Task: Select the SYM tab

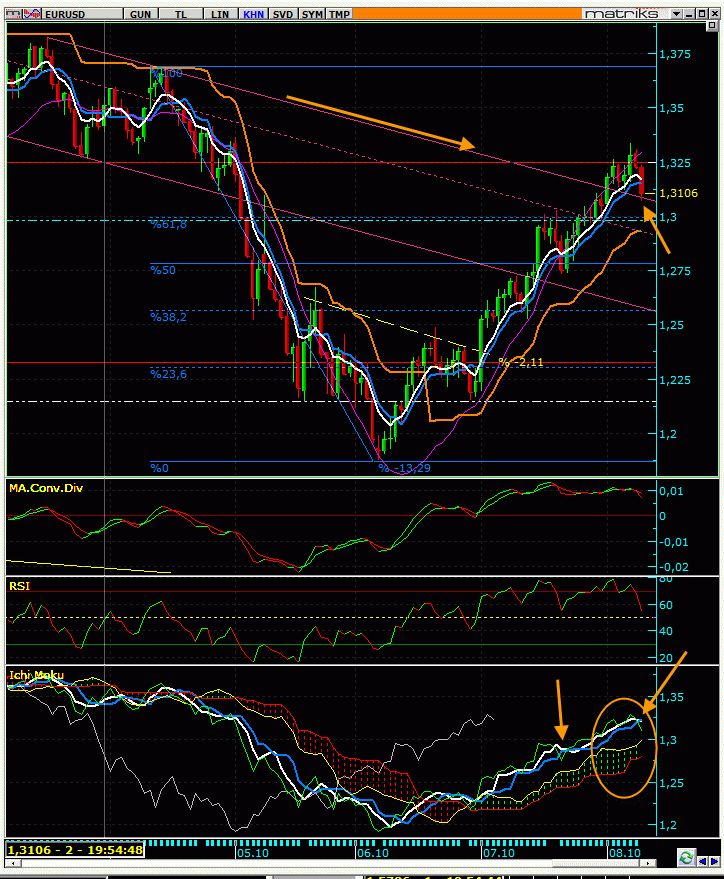Action: pos(313,15)
